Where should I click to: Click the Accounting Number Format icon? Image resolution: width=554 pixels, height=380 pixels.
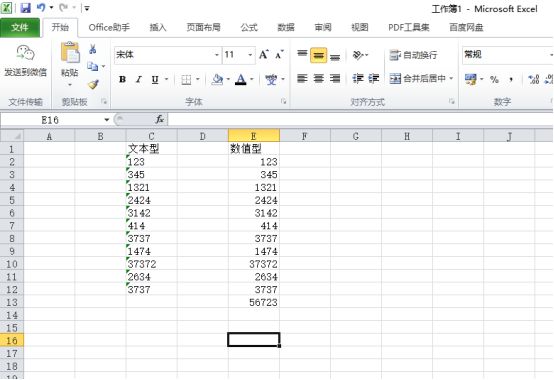point(470,79)
